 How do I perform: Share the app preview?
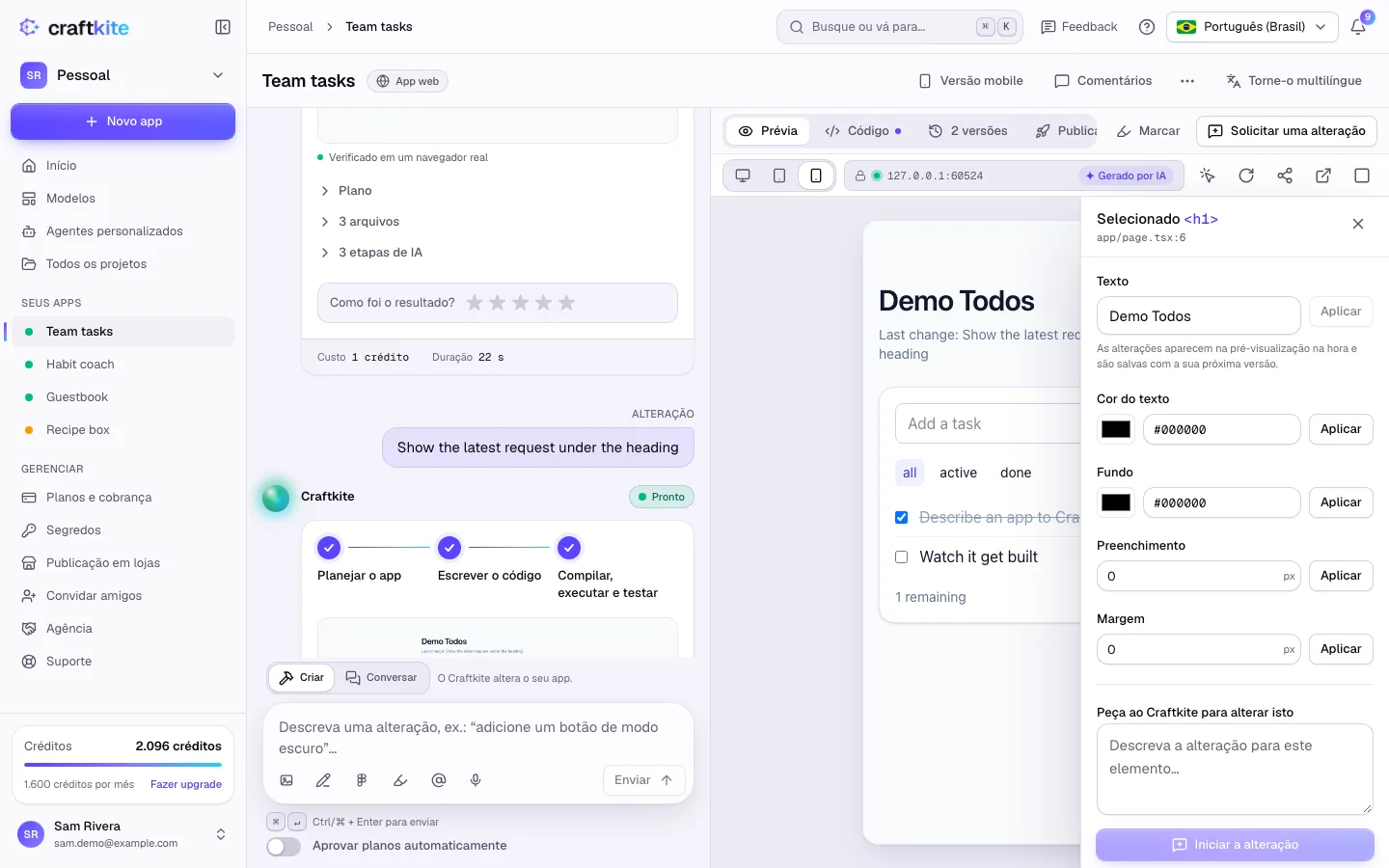point(1285,176)
